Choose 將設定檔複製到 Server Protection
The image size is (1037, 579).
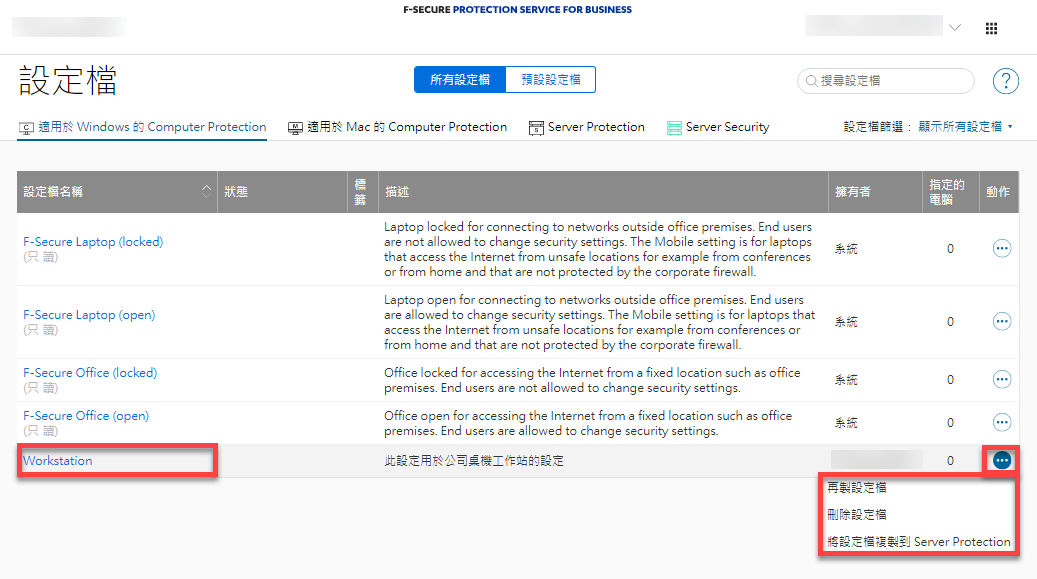point(918,542)
